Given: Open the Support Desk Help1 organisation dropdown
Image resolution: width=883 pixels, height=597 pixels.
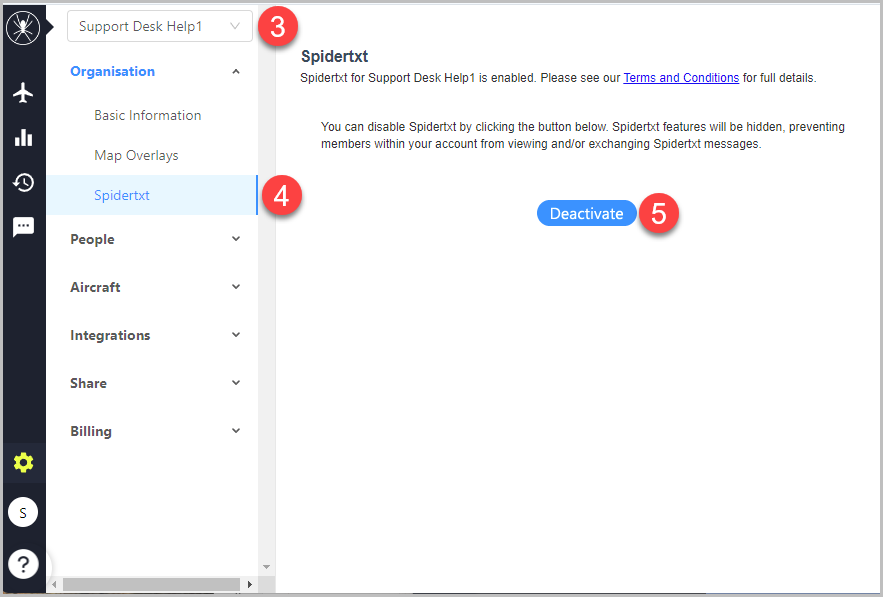Looking at the screenshot, I should (x=160, y=26).
